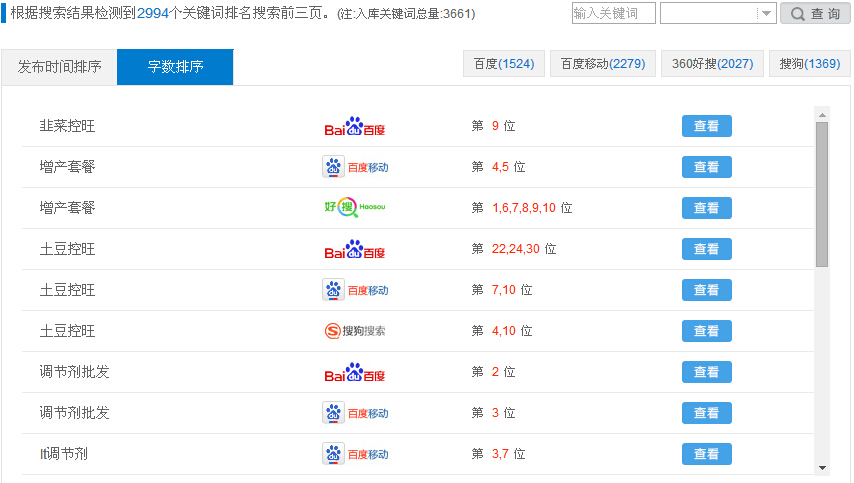The height and width of the screenshot is (483, 854).
Task: Click 查看 for 土豆控旺 rank 7,10
Action: 706,290
